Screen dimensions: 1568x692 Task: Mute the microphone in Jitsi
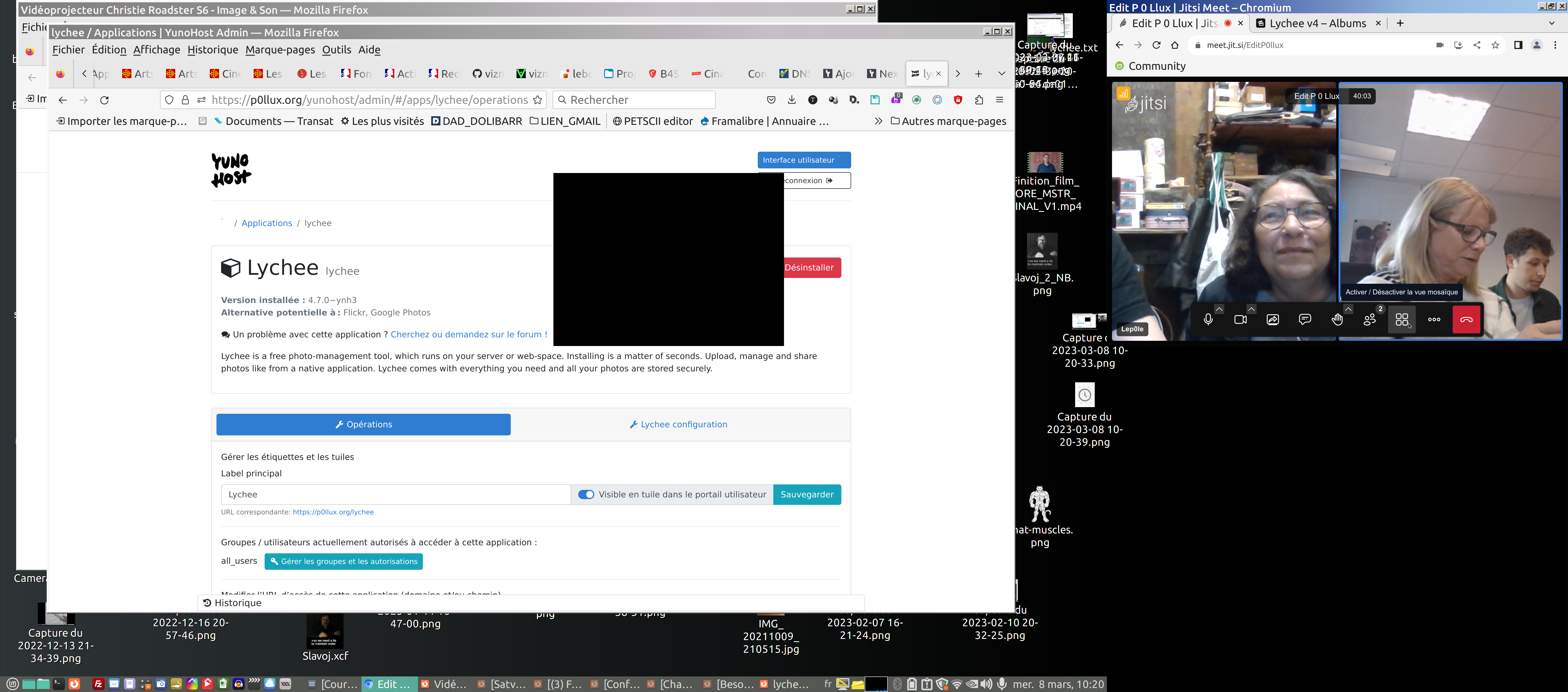[1208, 319]
